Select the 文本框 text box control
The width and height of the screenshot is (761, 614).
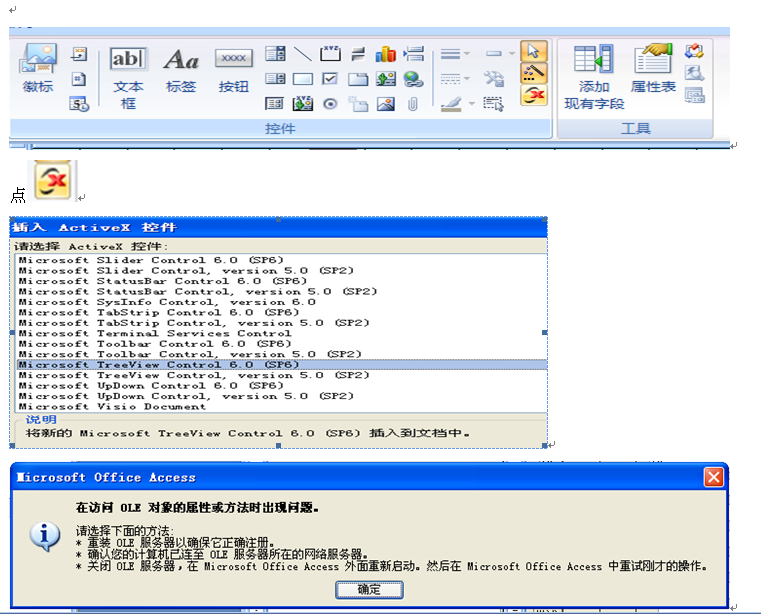click(128, 78)
